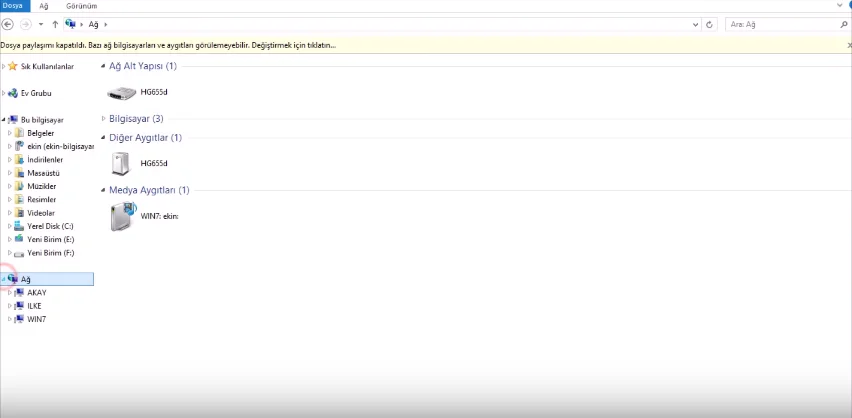852x418 pixels.
Task: Collapse the Medya Aygıtları group
Action: pyautogui.click(x=103, y=190)
